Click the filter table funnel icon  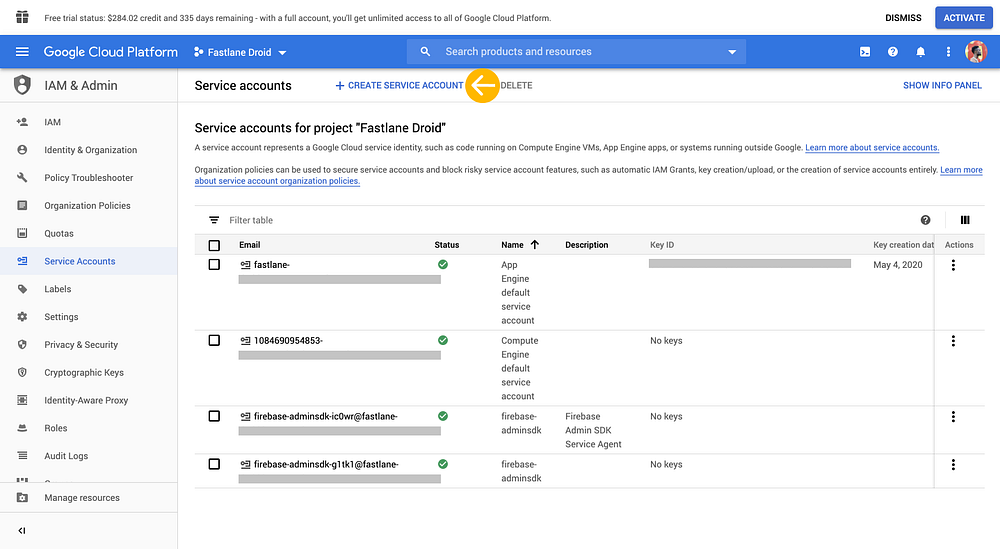click(x=214, y=220)
